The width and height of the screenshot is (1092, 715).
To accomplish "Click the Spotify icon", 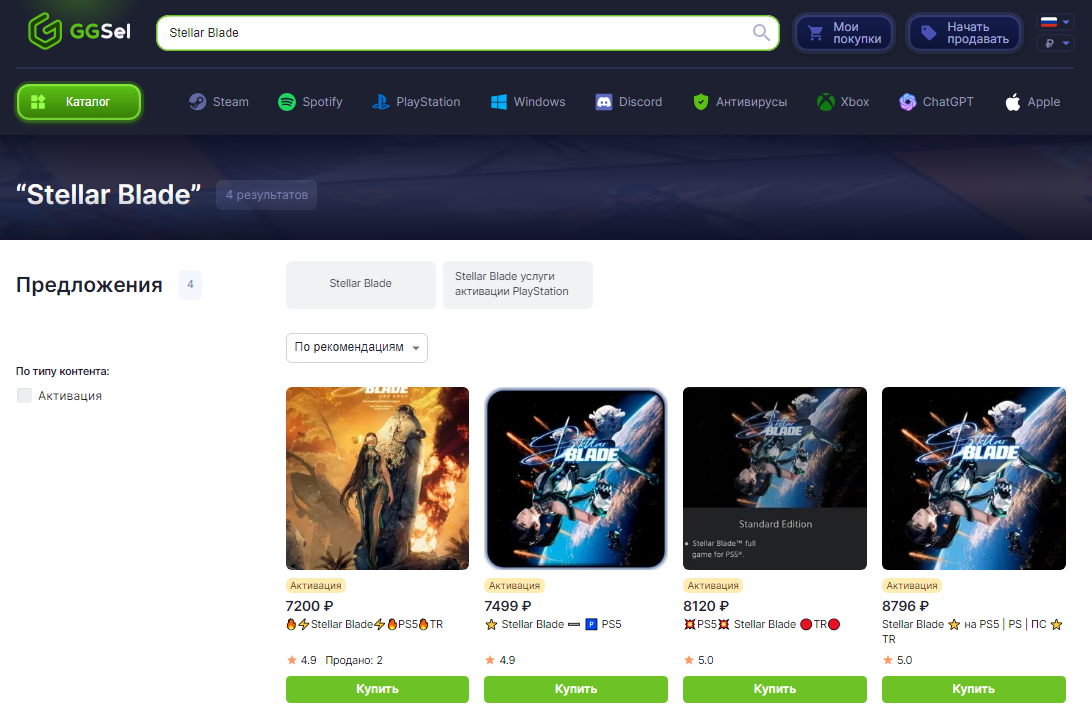I will (x=287, y=102).
